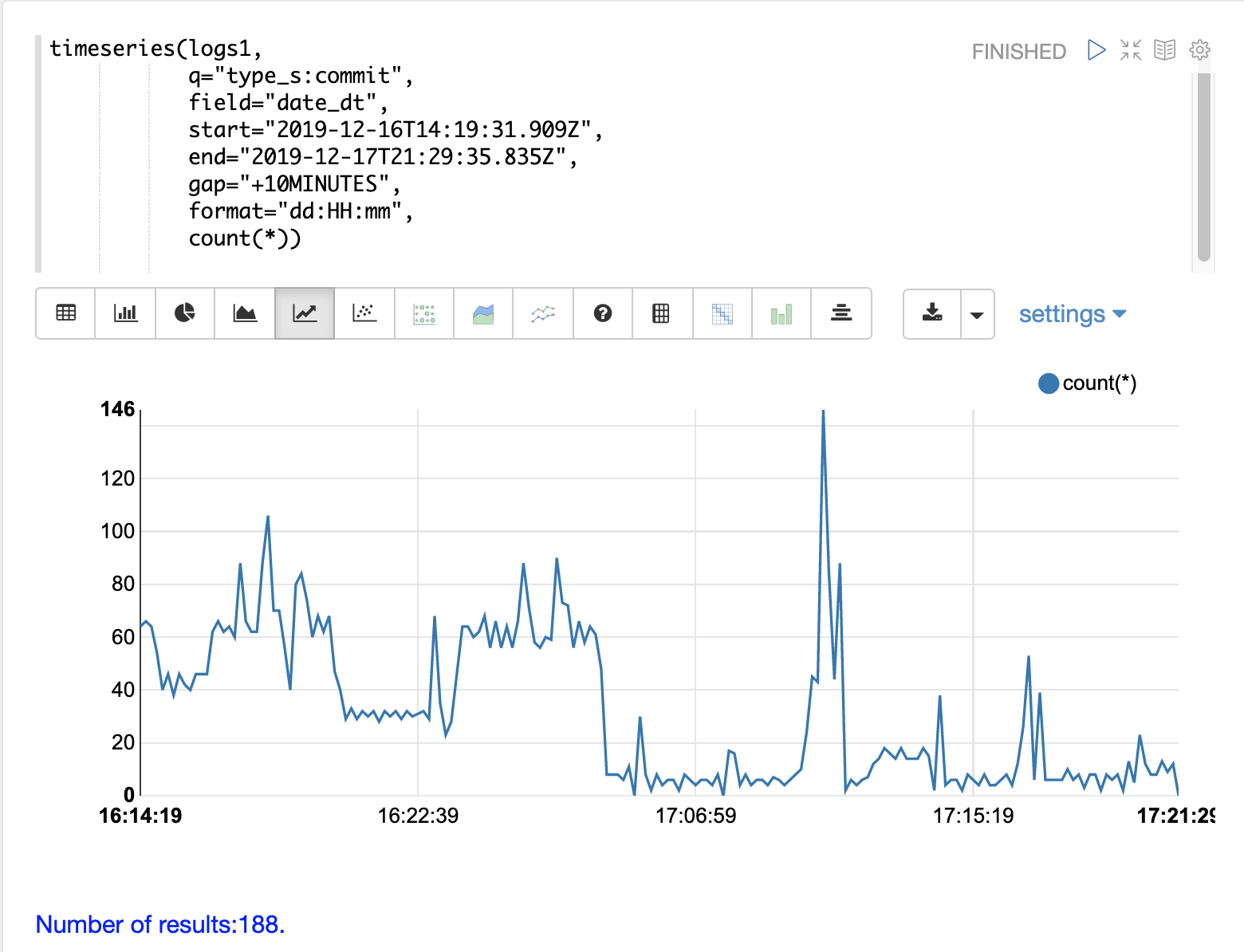Expand the chart settings dropdown

coord(1072,314)
